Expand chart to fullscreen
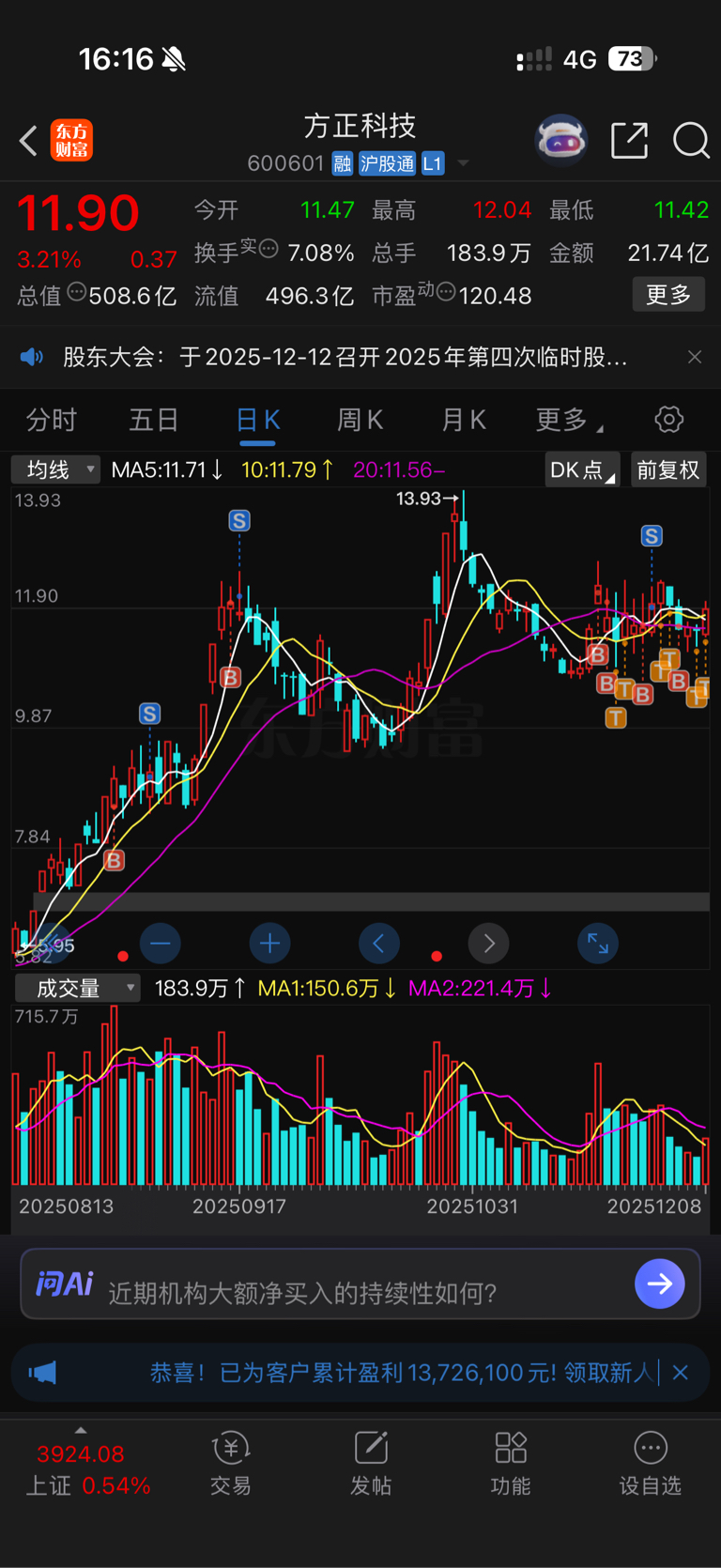 click(598, 943)
